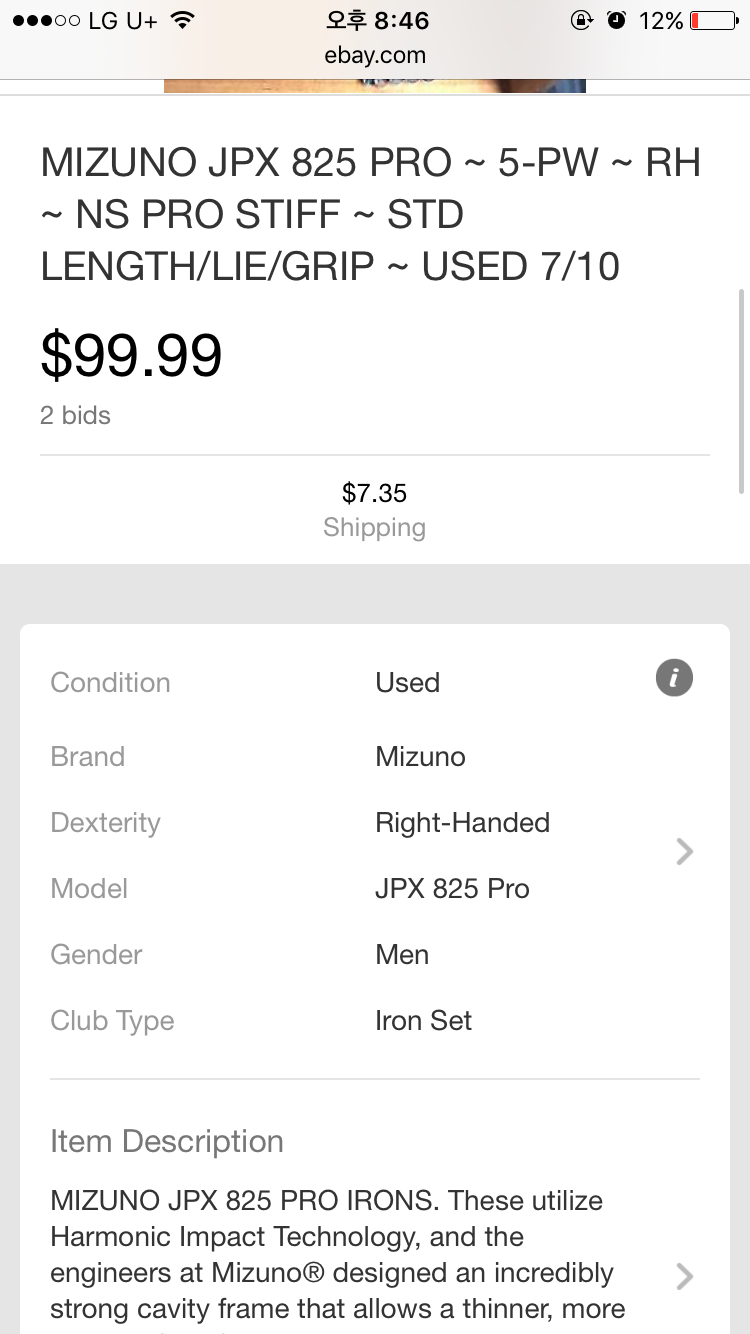This screenshot has height=1334, width=750.
Task: Tap the Item Description heading
Action: [167, 1141]
